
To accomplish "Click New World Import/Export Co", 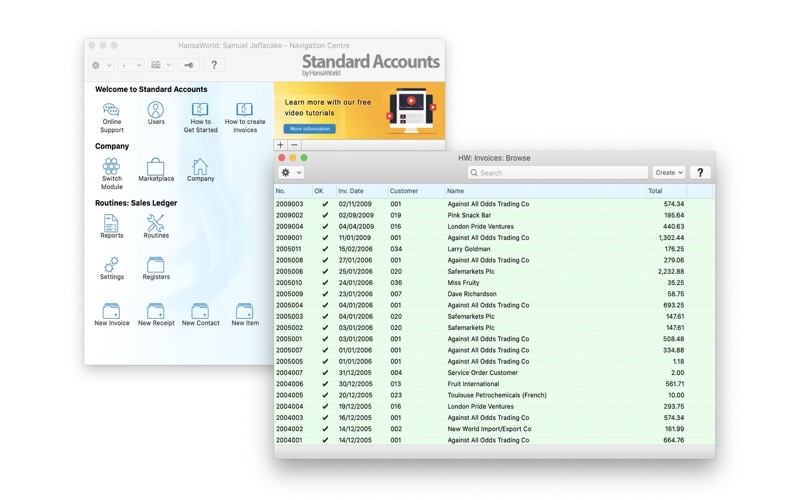I will pos(489,429).
